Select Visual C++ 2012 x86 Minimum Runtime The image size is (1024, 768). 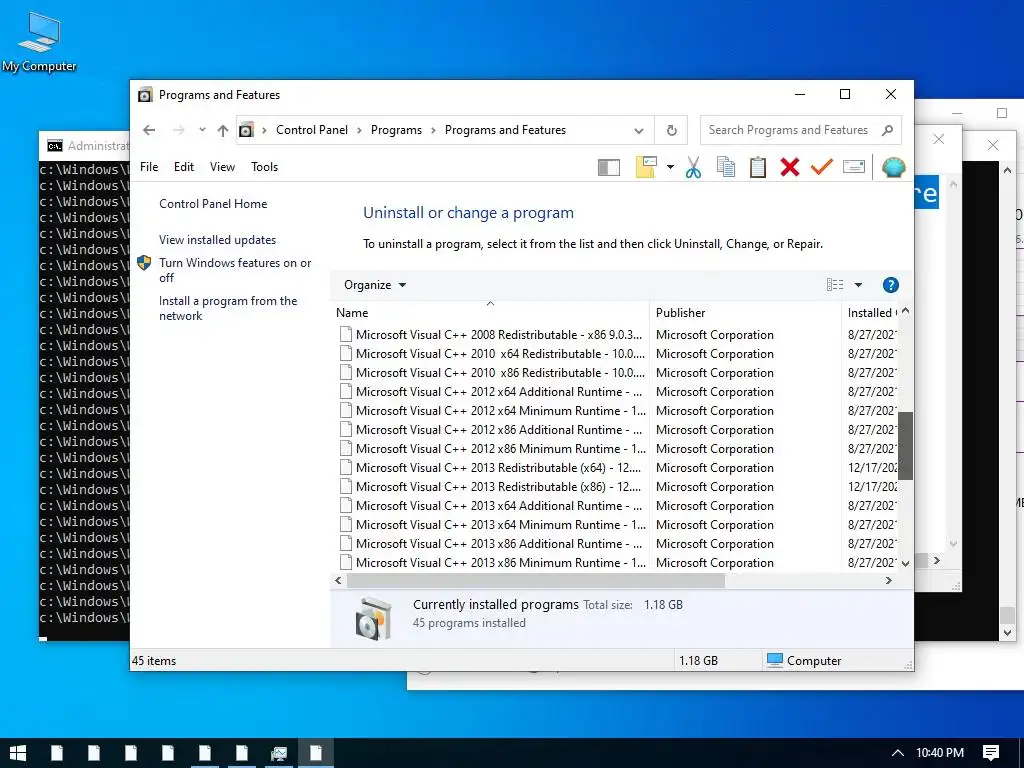pos(617,449)
